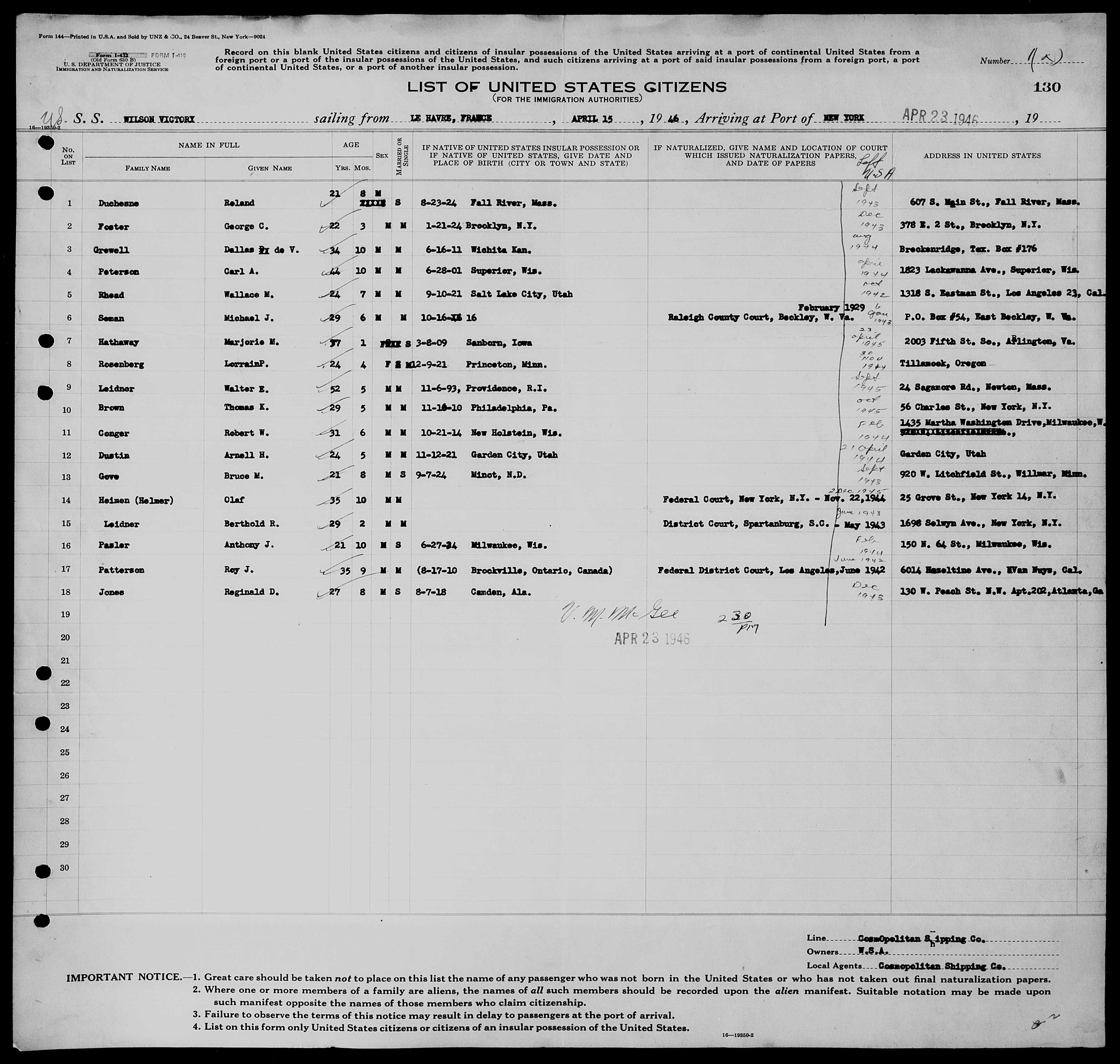Click the departure port 'LE HAVRE, FRANCE'
Image resolution: width=1120 pixels, height=1064 pixels.
(451, 118)
